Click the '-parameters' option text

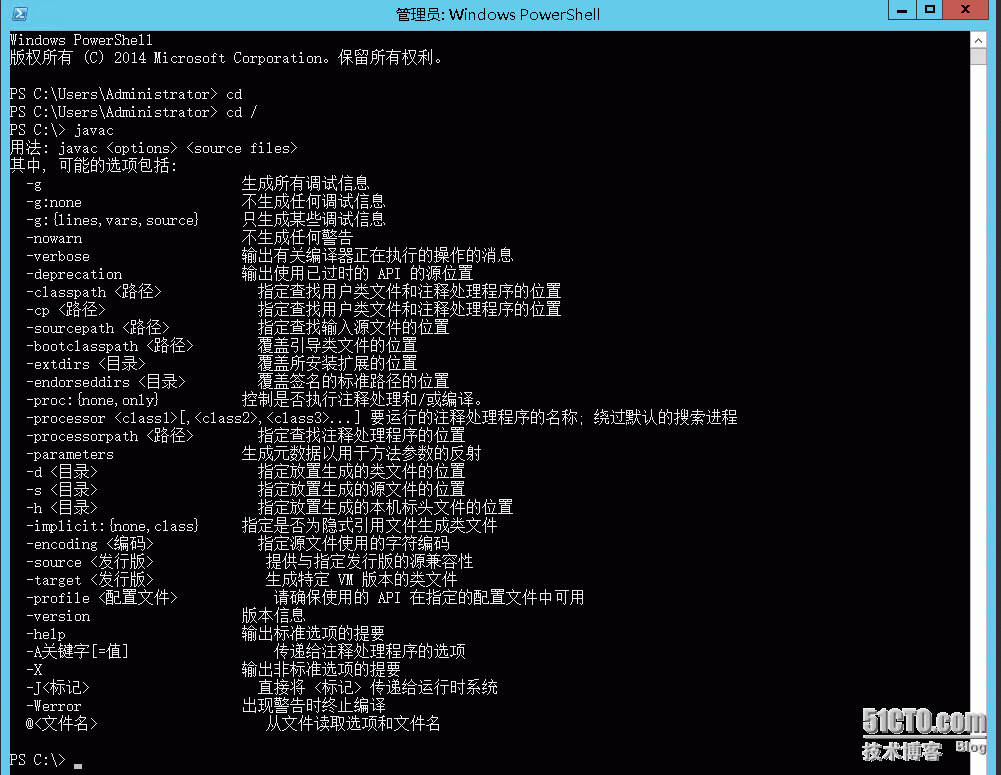tap(70, 455)
